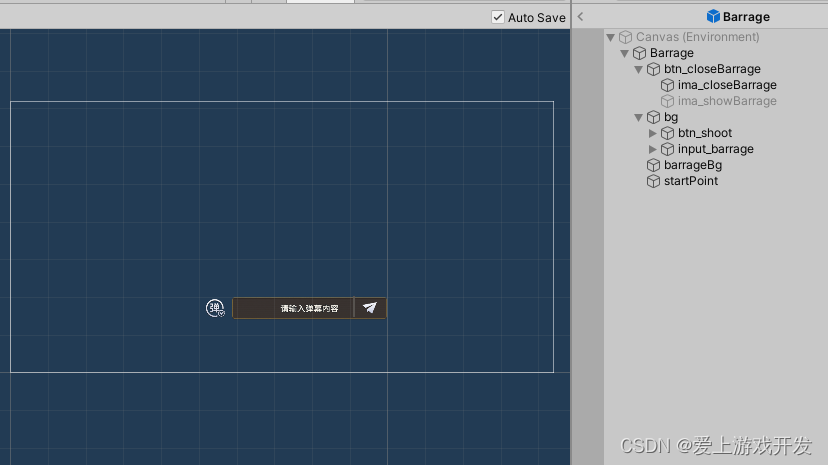Click the Barrage header title text
828x465 pixels.
point(746,17)
